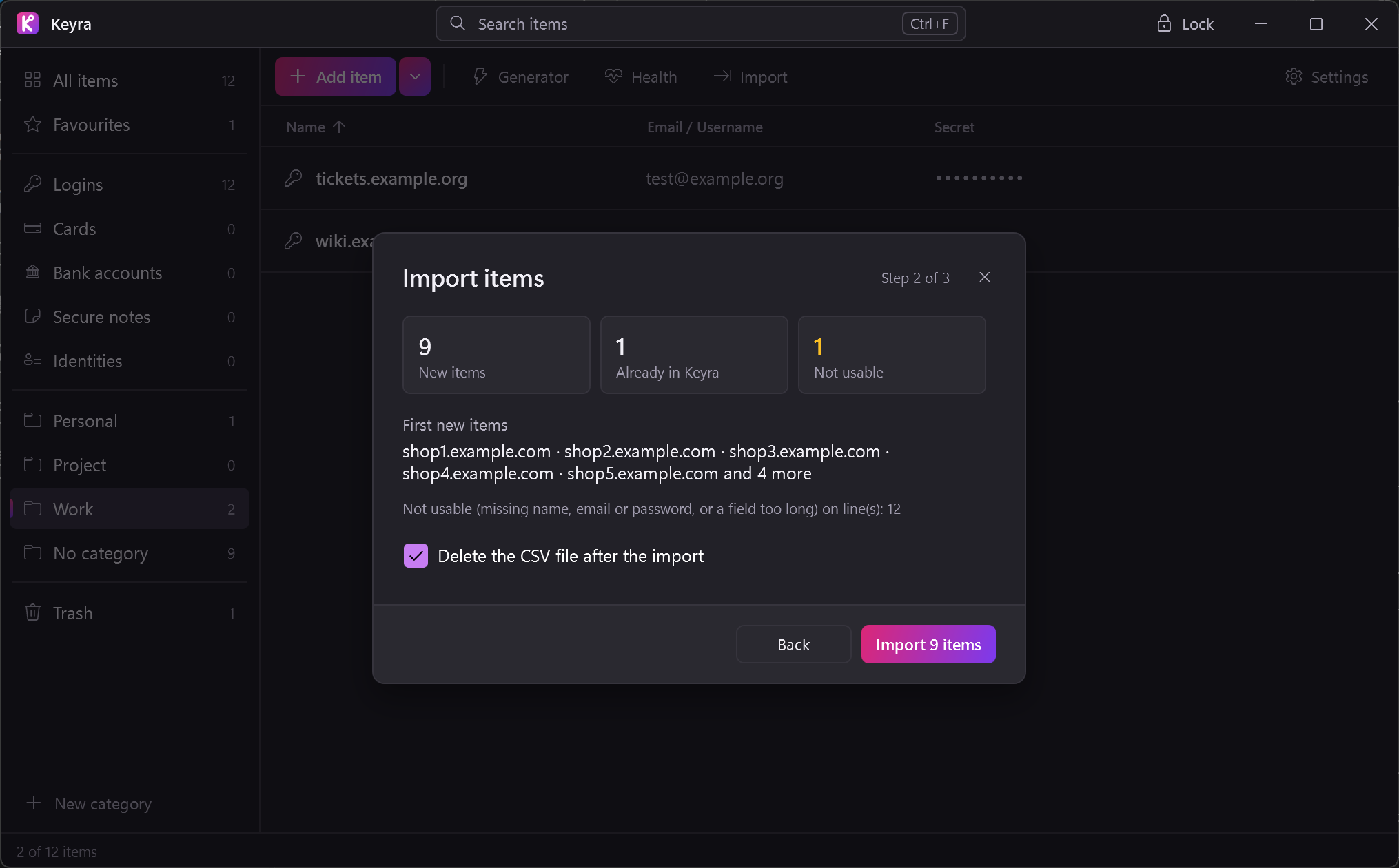
Task: Open Import from the toolbar
Action: pyautogui.click(x=750, y=76)
